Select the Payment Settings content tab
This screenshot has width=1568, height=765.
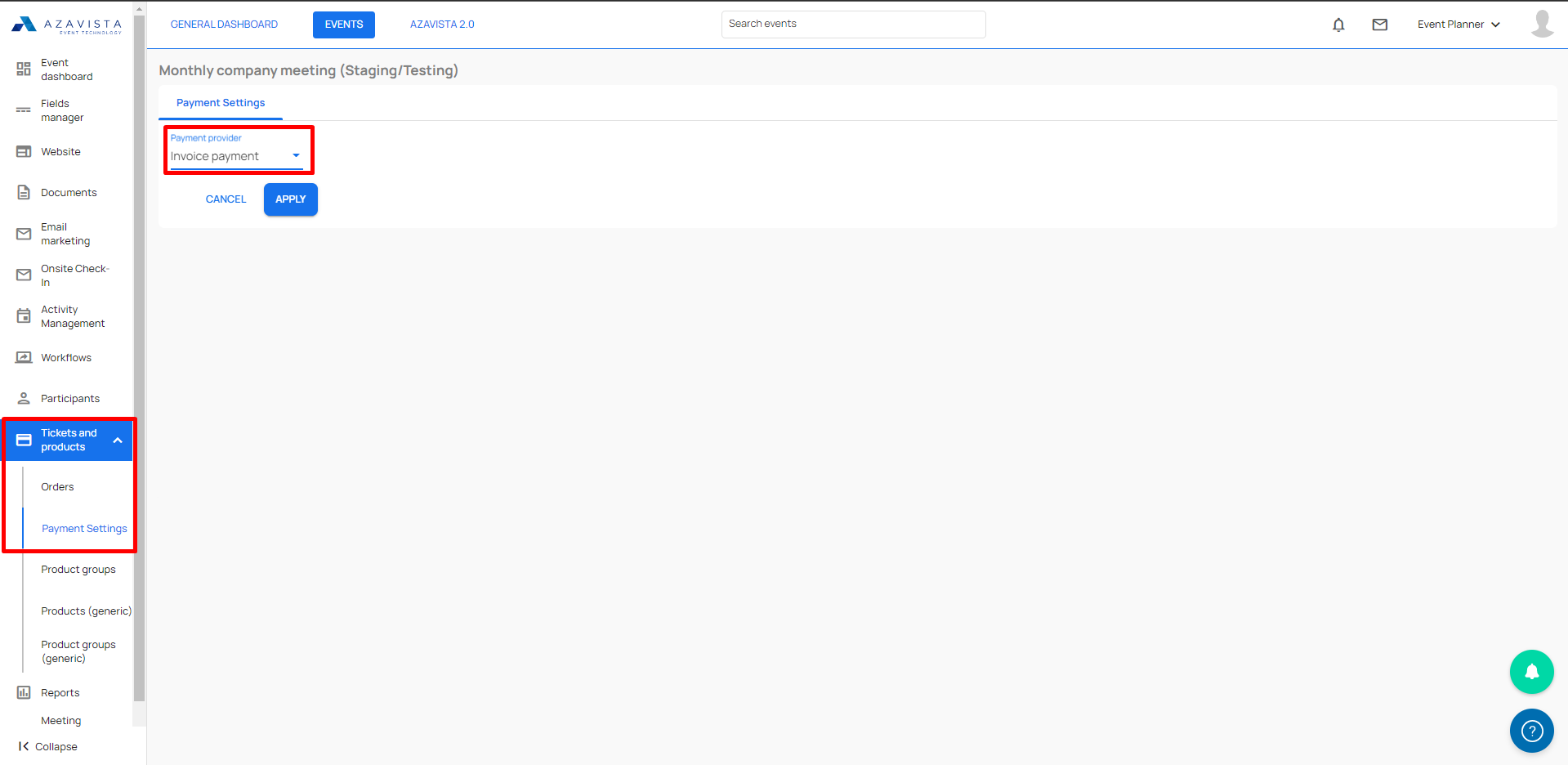[221, 103]
